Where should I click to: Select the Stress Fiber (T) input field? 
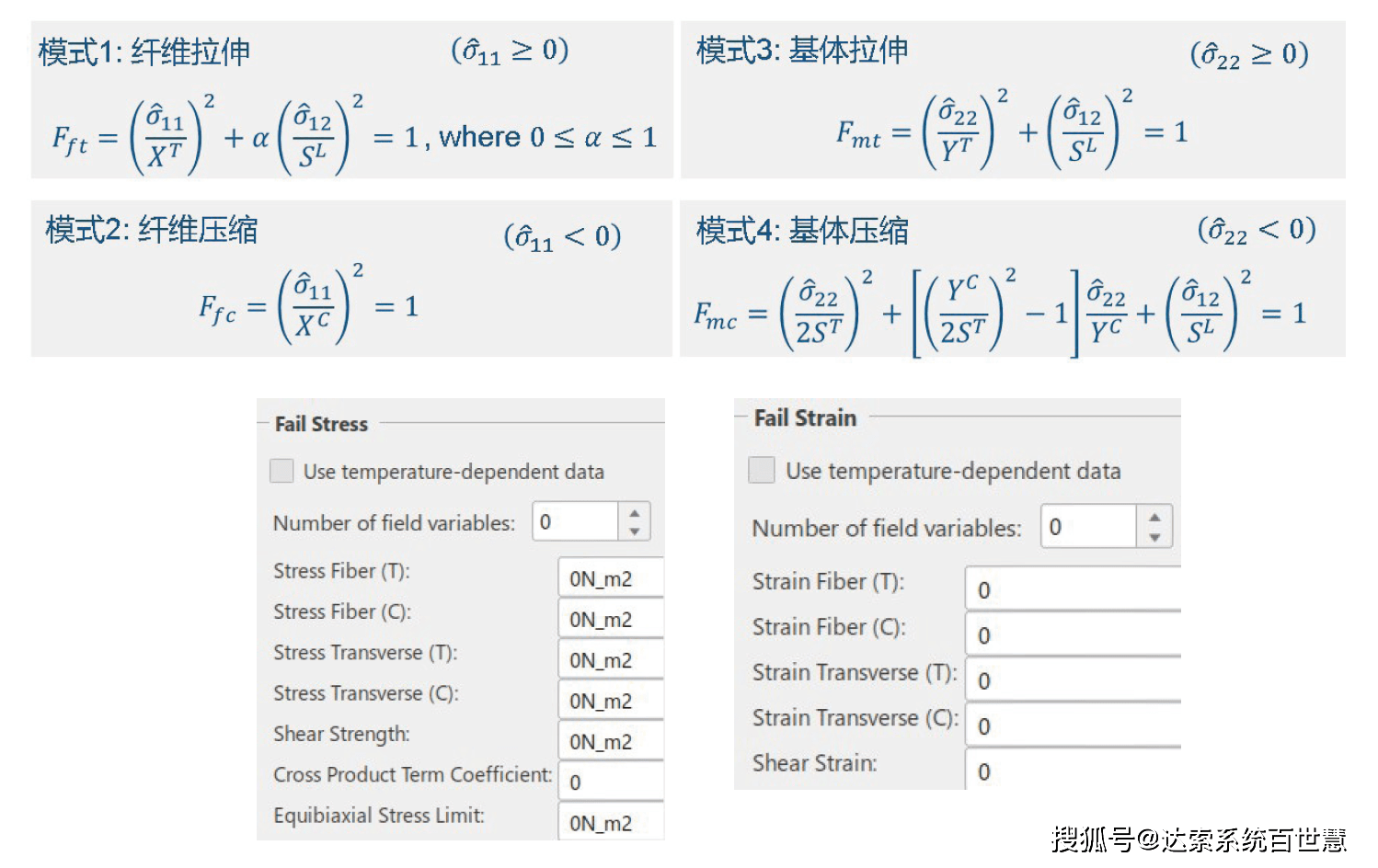pos(611,578)
